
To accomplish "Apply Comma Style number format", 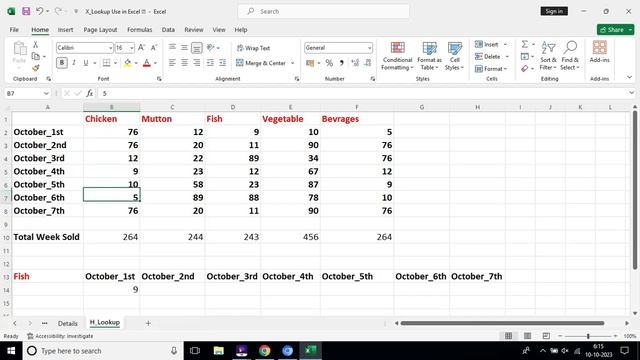I will (x=342, y=63).
